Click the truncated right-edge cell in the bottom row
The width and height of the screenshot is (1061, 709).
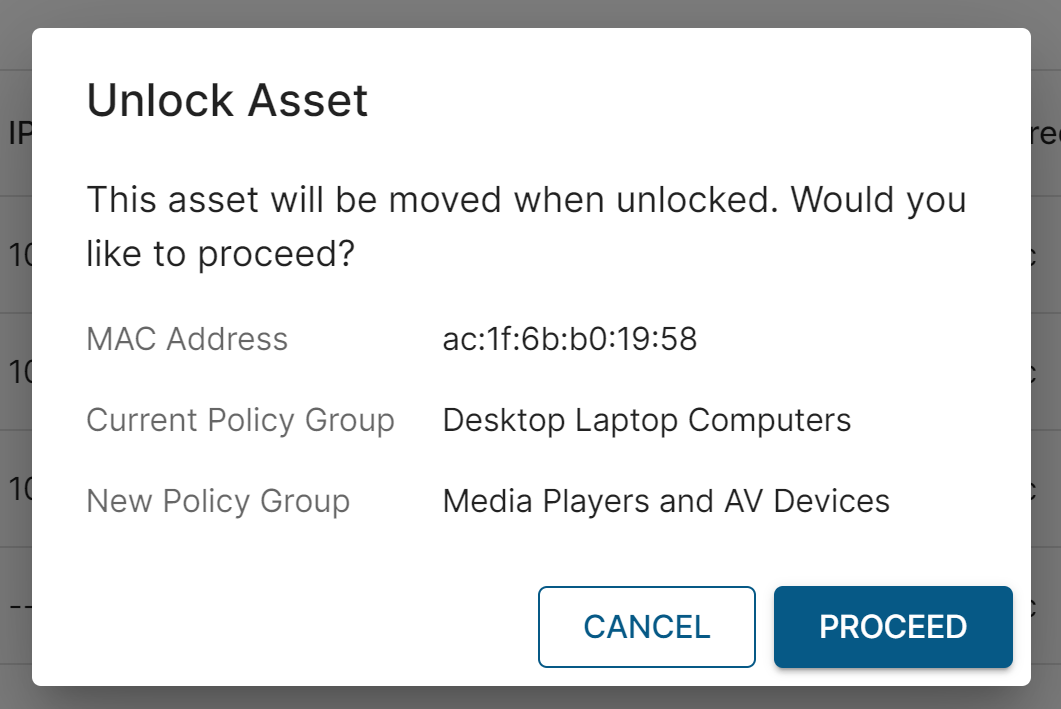click(1046, 606)
